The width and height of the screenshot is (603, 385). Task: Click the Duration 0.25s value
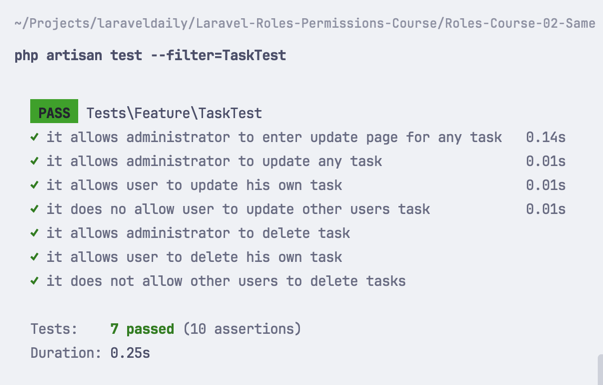pyautogui.click(x=130, y=353)
